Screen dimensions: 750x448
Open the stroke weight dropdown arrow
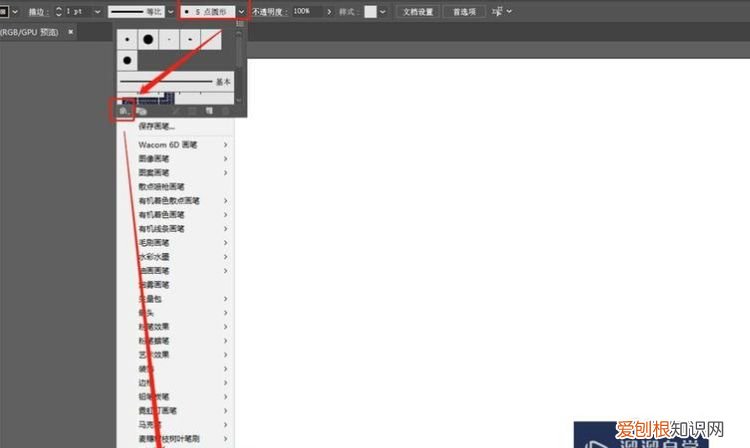pyautogui.click(x=98, y=11)
